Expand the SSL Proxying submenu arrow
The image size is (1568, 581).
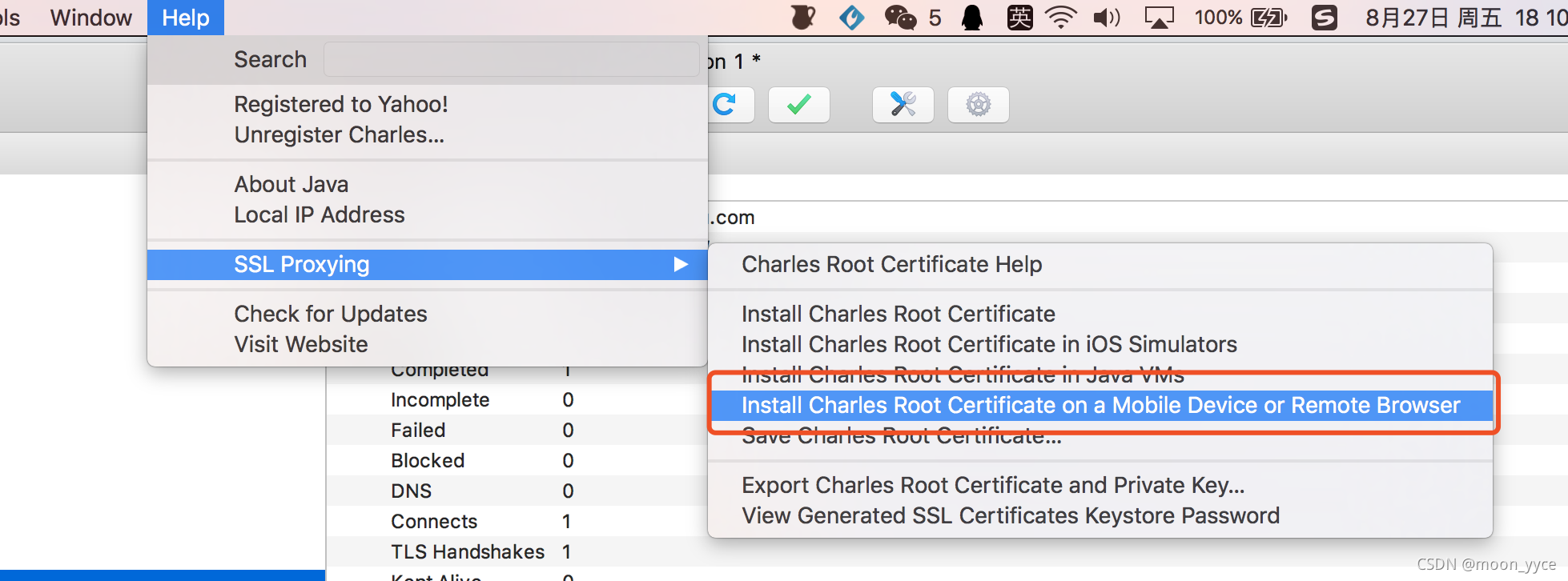(x=681, y=264)
